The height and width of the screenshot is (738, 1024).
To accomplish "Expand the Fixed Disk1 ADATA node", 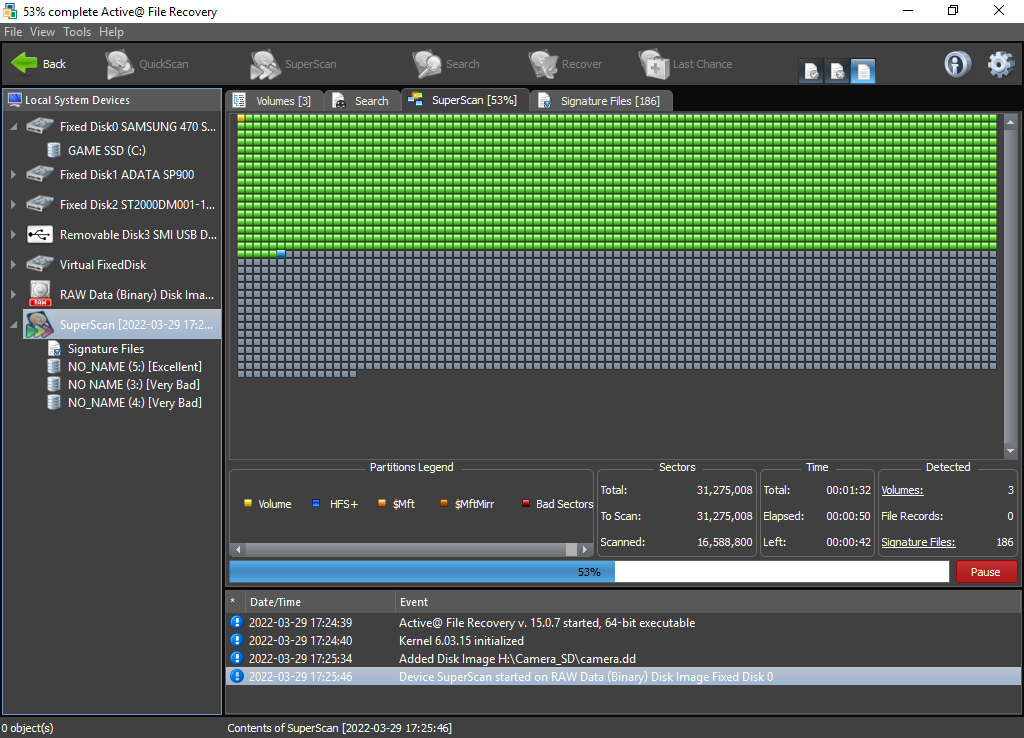I will pos(13,174).
